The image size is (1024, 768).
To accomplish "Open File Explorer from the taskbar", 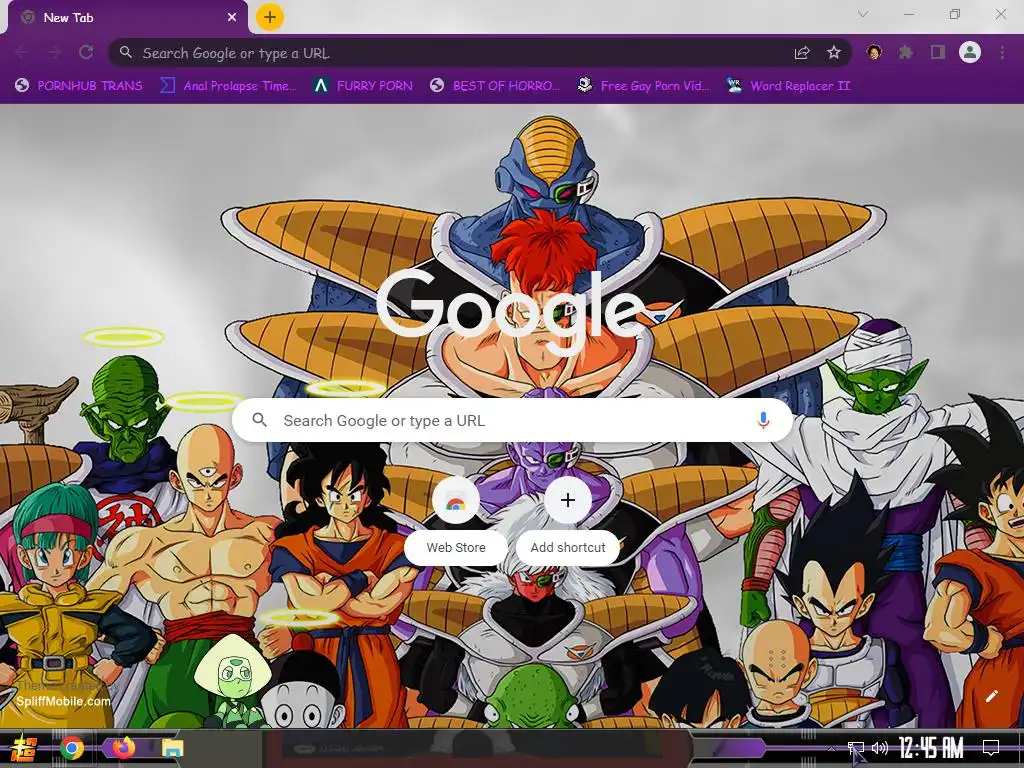I will coord(172,748).
